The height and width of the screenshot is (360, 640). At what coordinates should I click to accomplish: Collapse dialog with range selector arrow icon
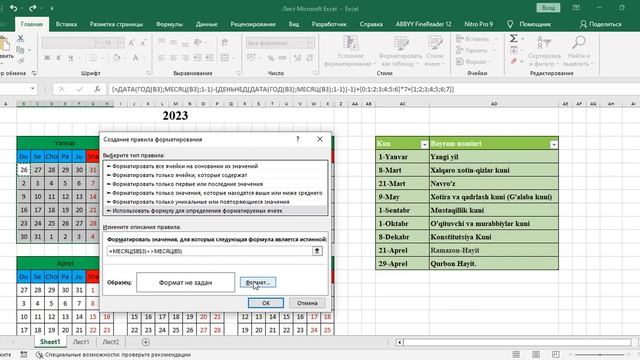pyautogui.click(x=317, y=251)
